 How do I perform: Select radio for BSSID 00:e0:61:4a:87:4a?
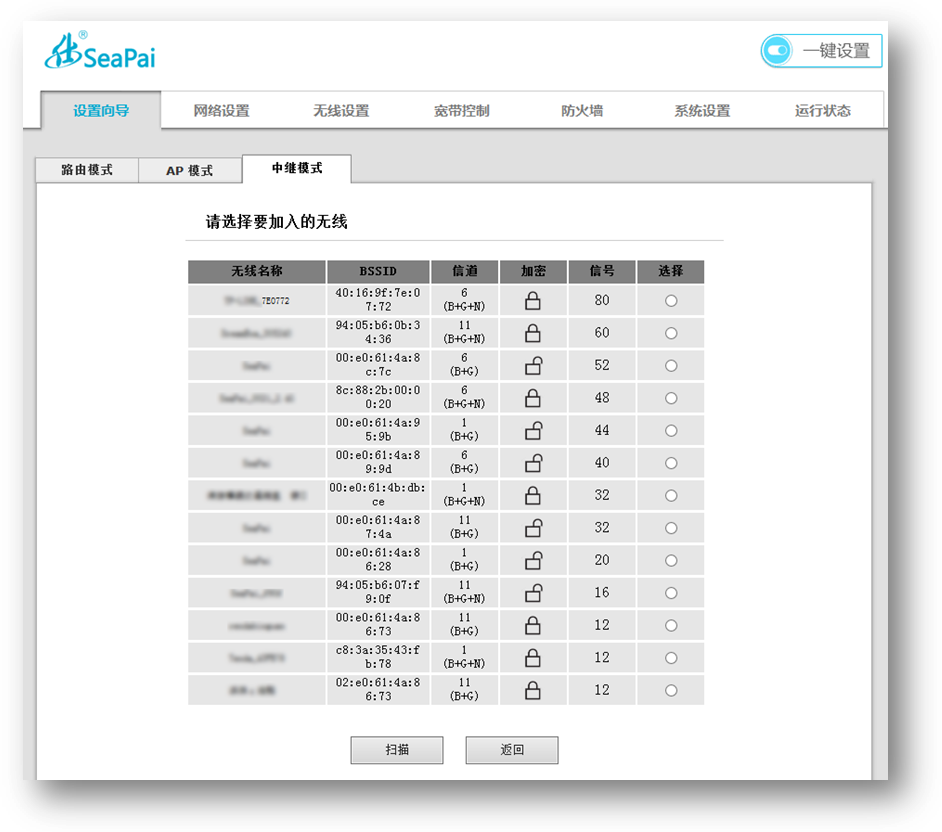point(671,527)
